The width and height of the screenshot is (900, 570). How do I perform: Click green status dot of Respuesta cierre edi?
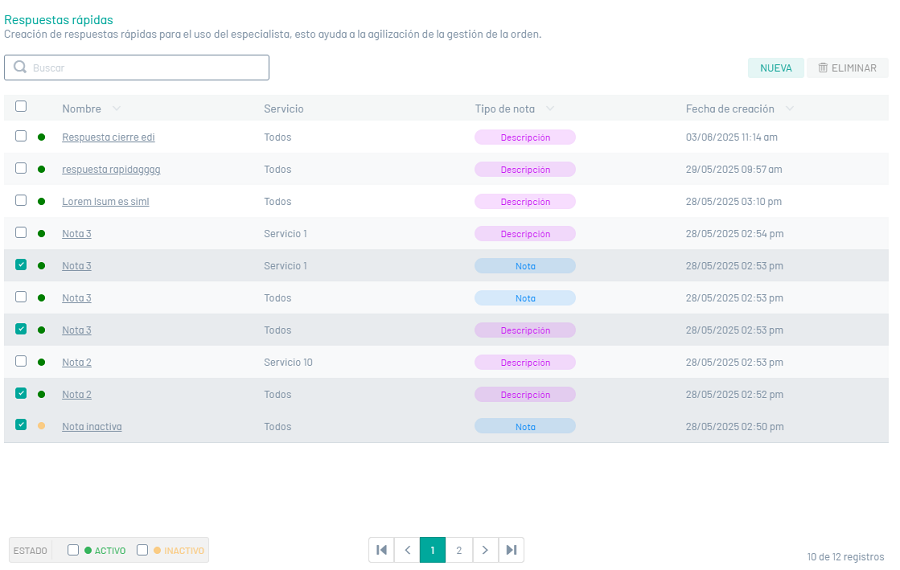(x=42, y=137)
